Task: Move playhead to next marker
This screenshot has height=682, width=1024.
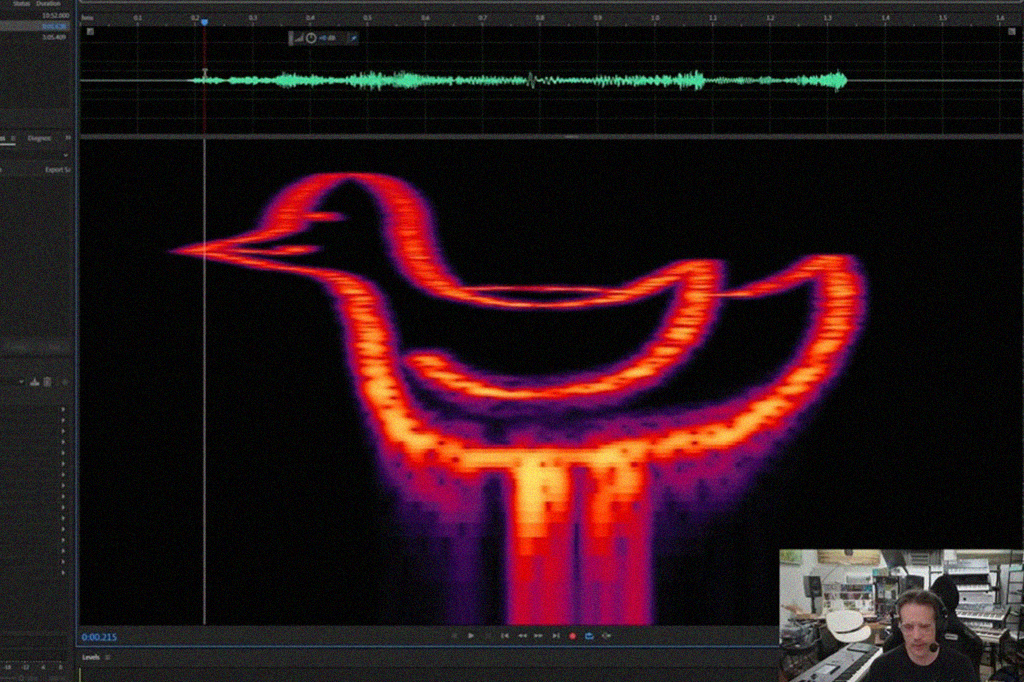Action: pos(555,636)
